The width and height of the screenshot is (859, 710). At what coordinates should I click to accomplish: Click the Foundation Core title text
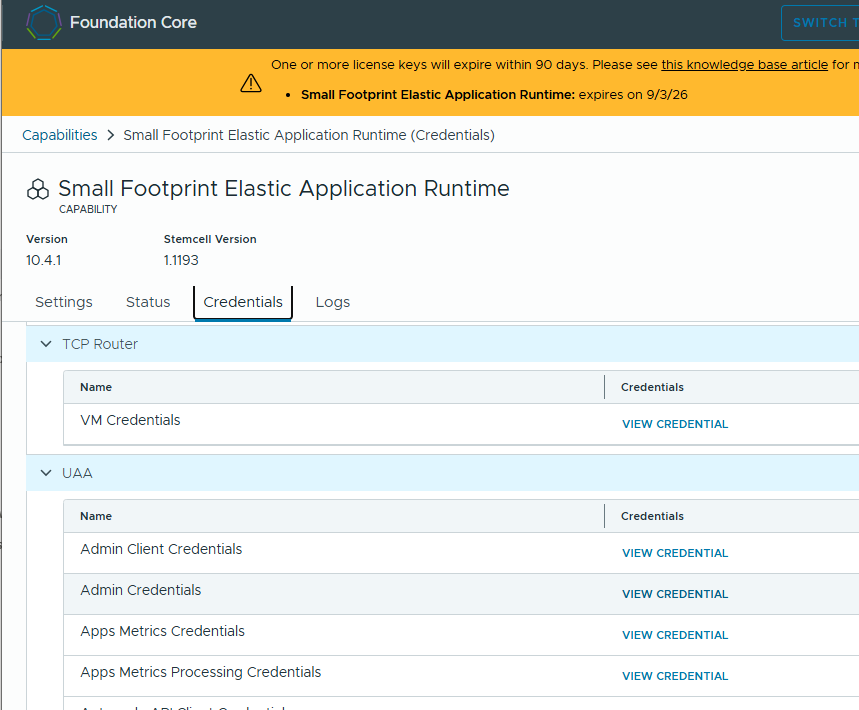click(x=133, y=22)
